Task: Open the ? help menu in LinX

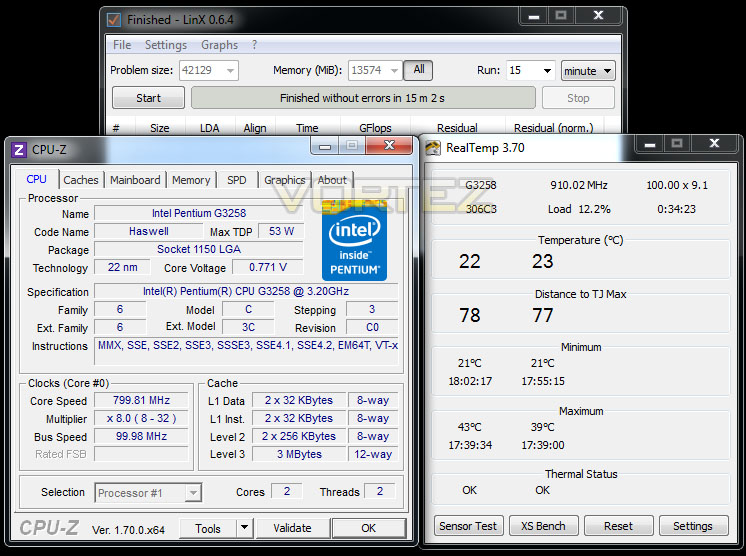Action: [255, 45]
